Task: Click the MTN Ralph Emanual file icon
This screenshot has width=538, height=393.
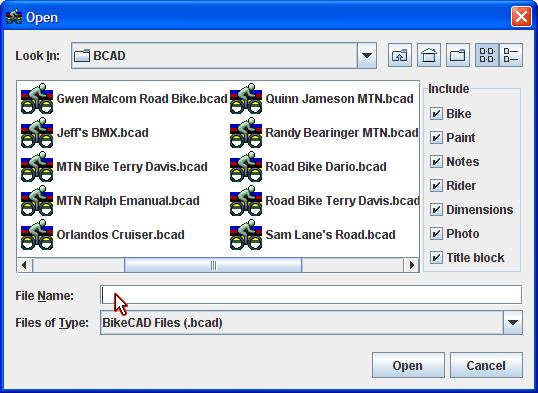Action: tap(37, 200)
